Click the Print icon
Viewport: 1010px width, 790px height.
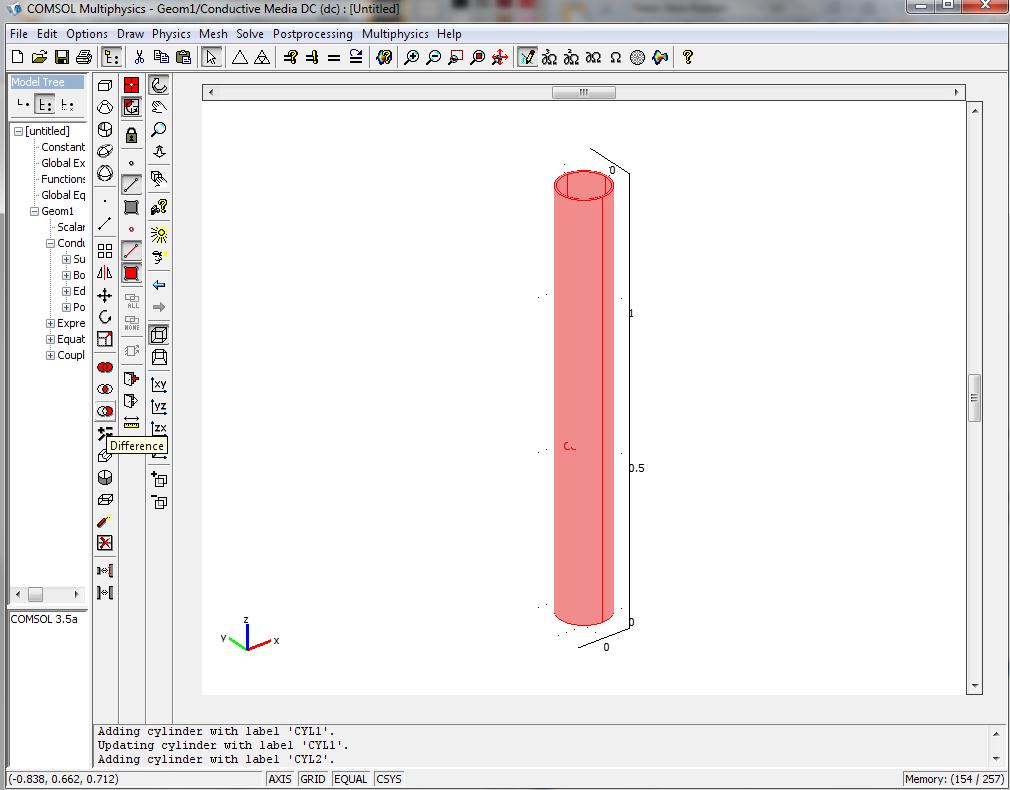pos(84,57)
